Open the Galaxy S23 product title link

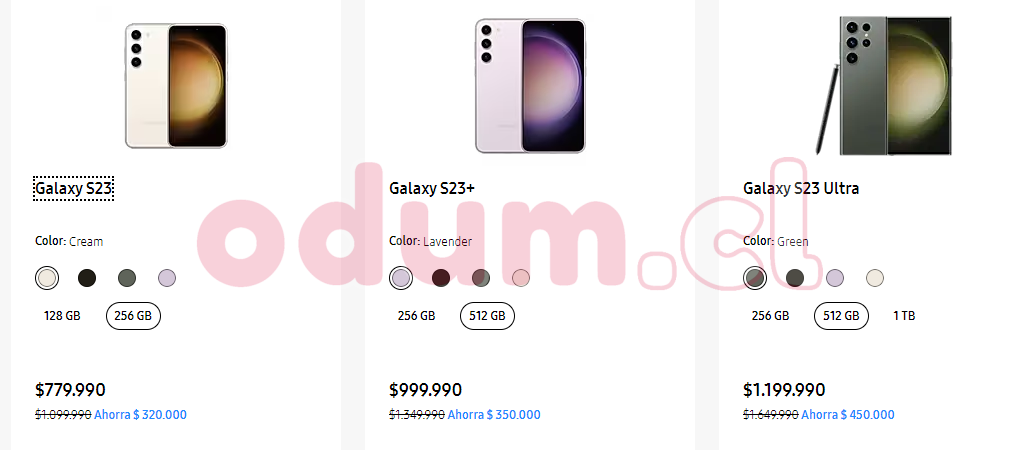[74, 188]
